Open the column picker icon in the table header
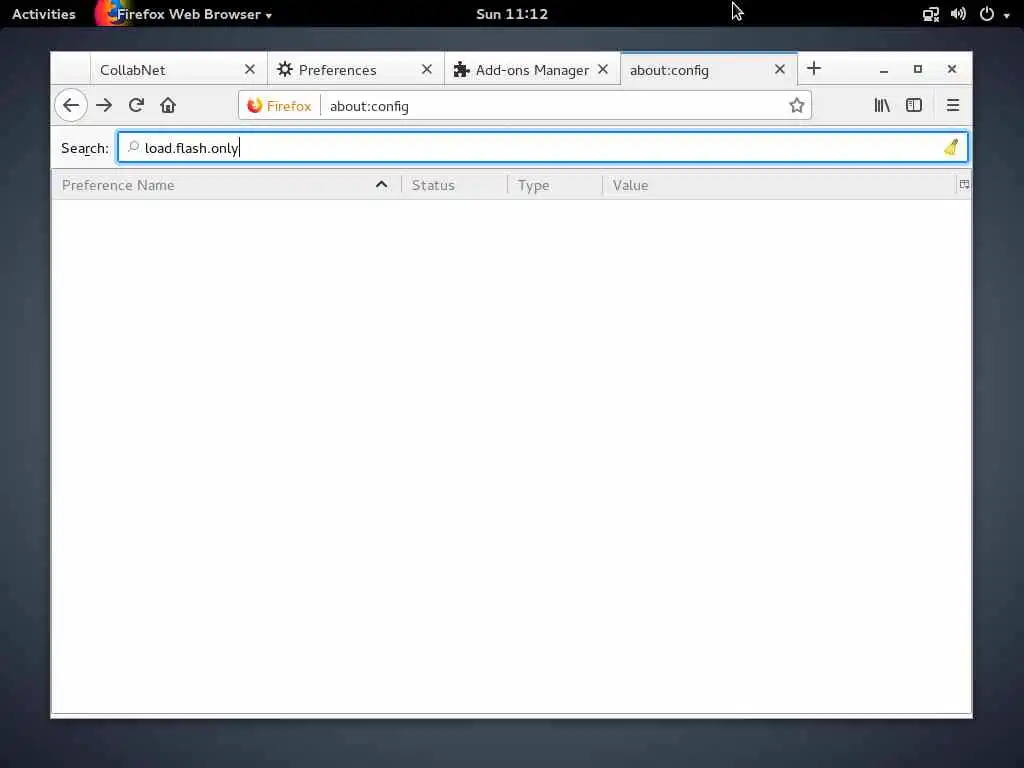Image resolution: width=1024 pixels, height=768 pixels. [964, 185]
